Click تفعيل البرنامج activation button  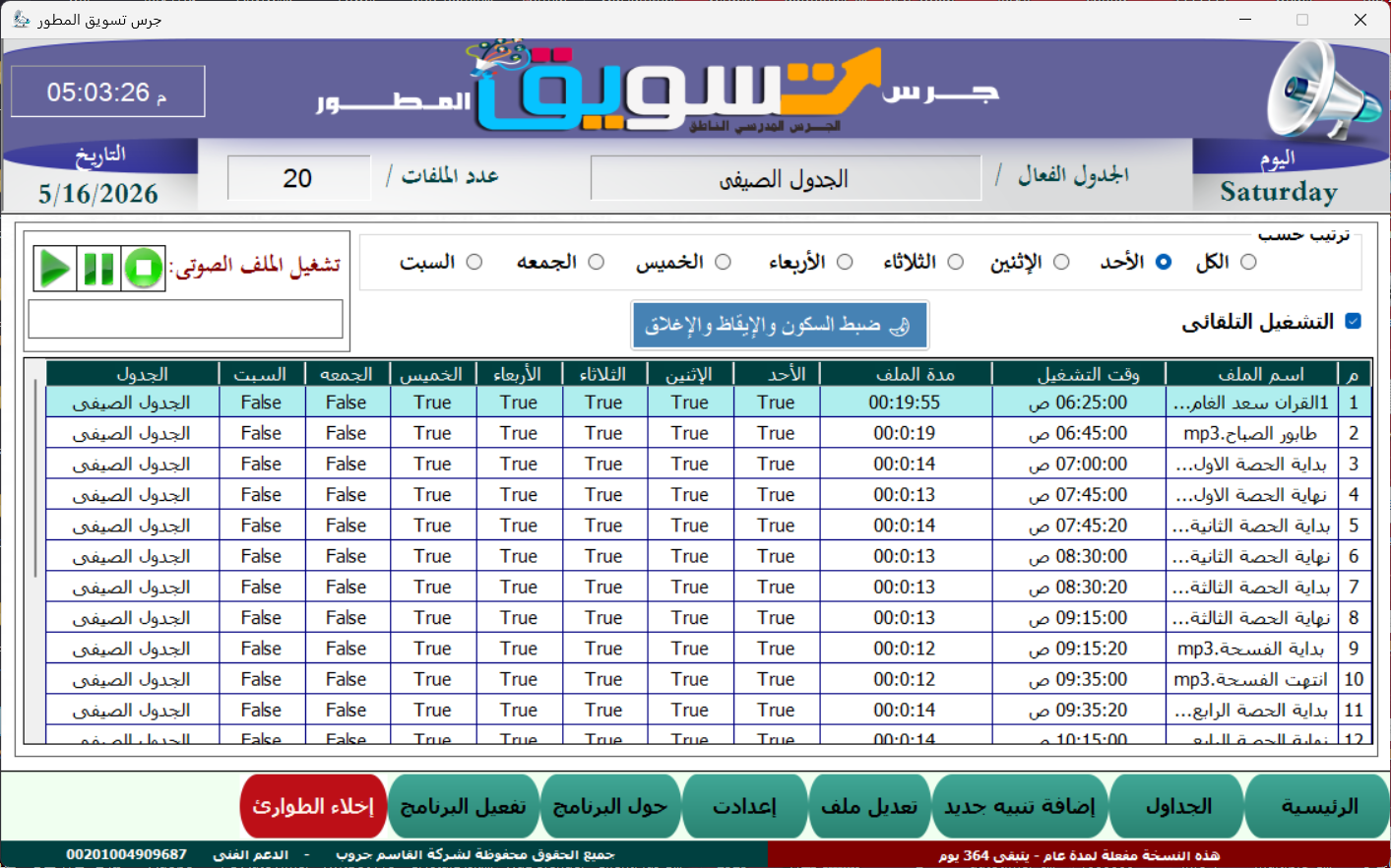click(x=463, y=806)
